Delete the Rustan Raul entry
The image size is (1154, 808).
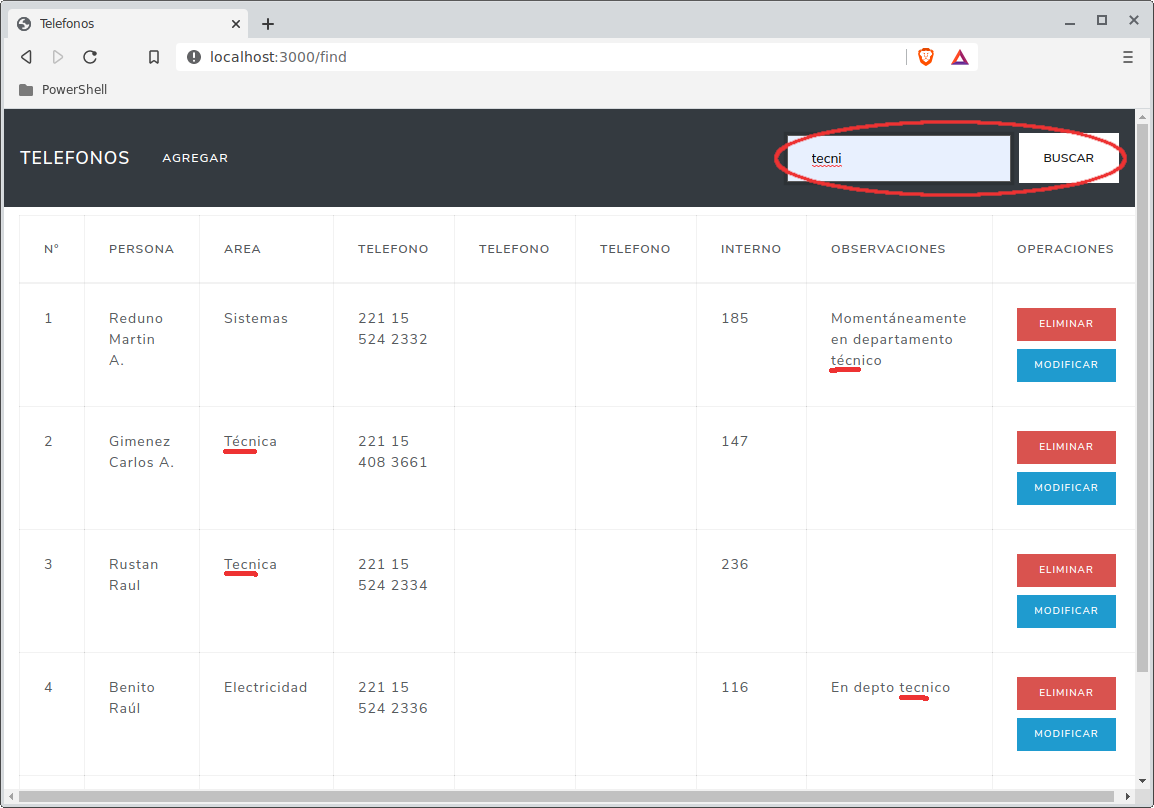1066,570
